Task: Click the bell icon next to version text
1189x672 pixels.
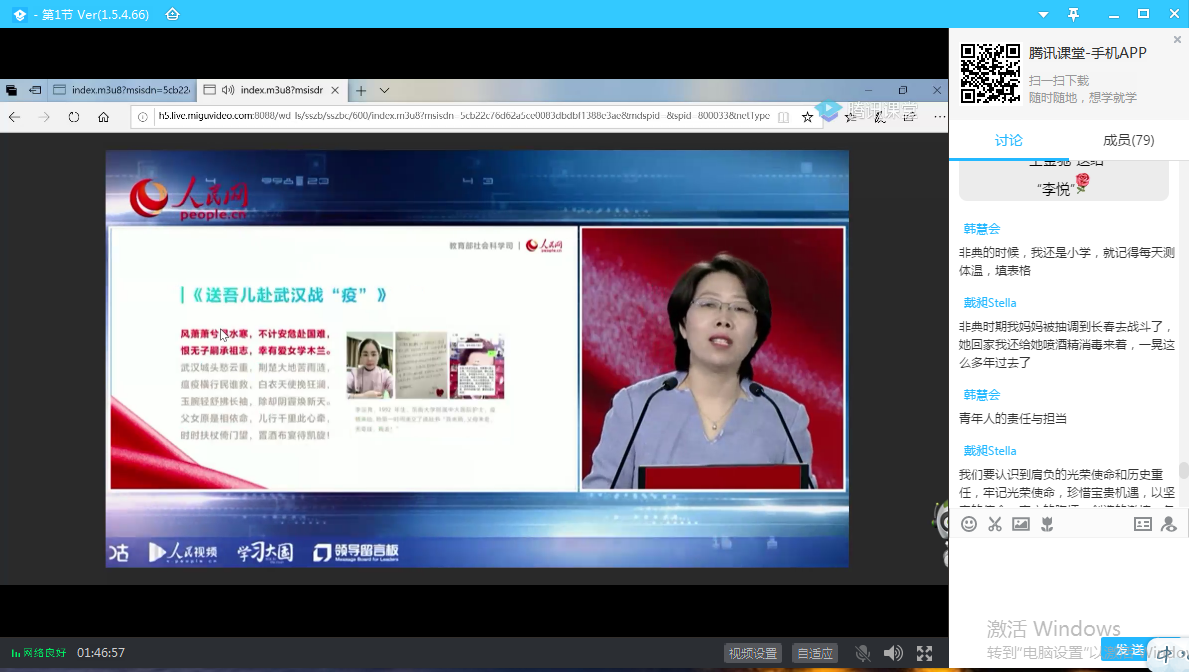Action: click(173, 14)
